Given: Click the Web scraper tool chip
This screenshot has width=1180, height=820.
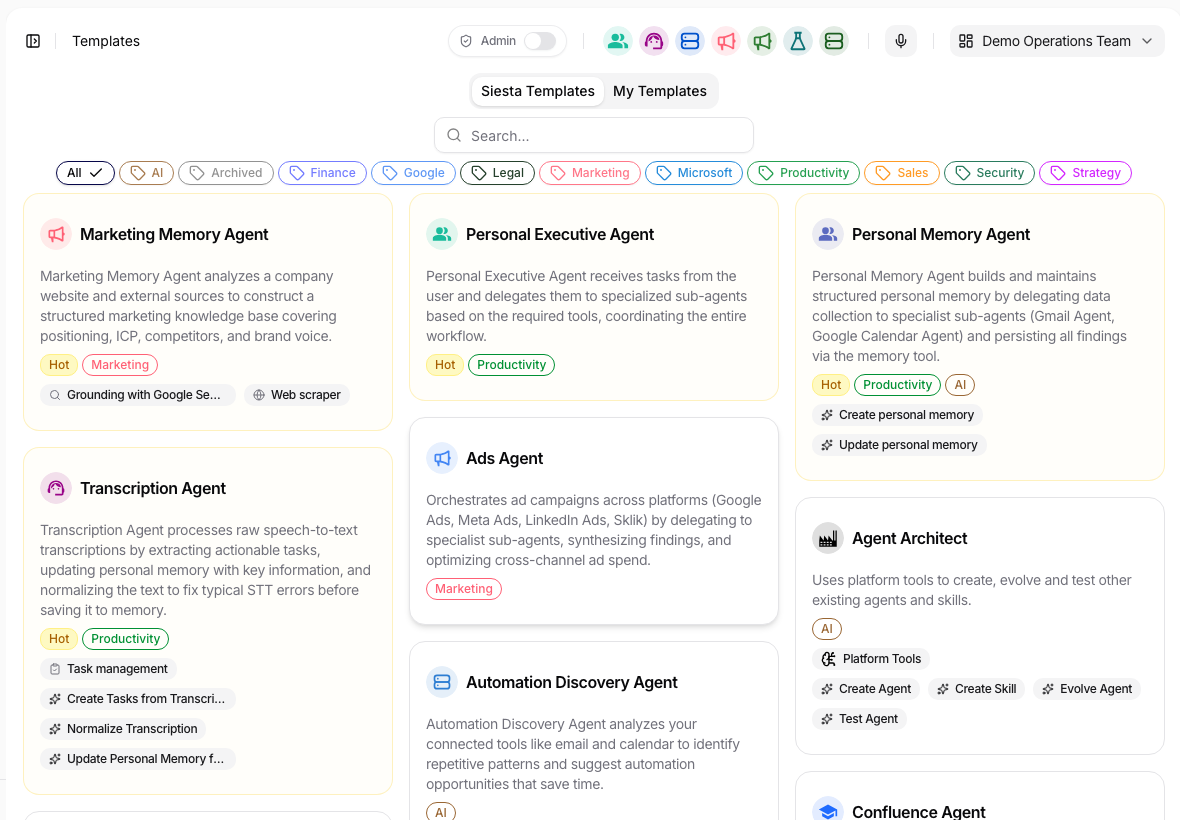Looking at the screenshot, I should click(x=297, y=395).
